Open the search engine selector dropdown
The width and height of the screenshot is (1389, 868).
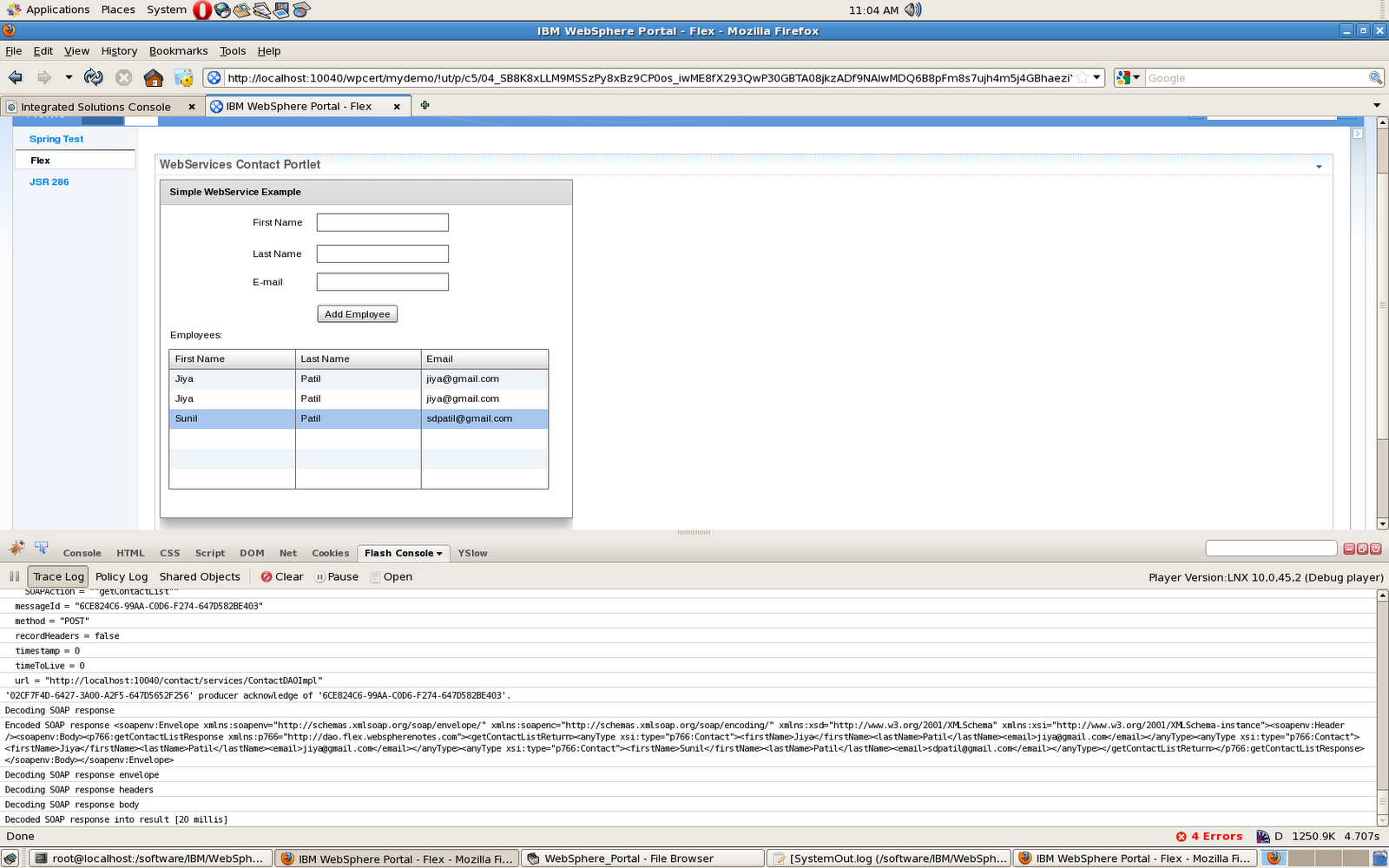click(1136, 77)
